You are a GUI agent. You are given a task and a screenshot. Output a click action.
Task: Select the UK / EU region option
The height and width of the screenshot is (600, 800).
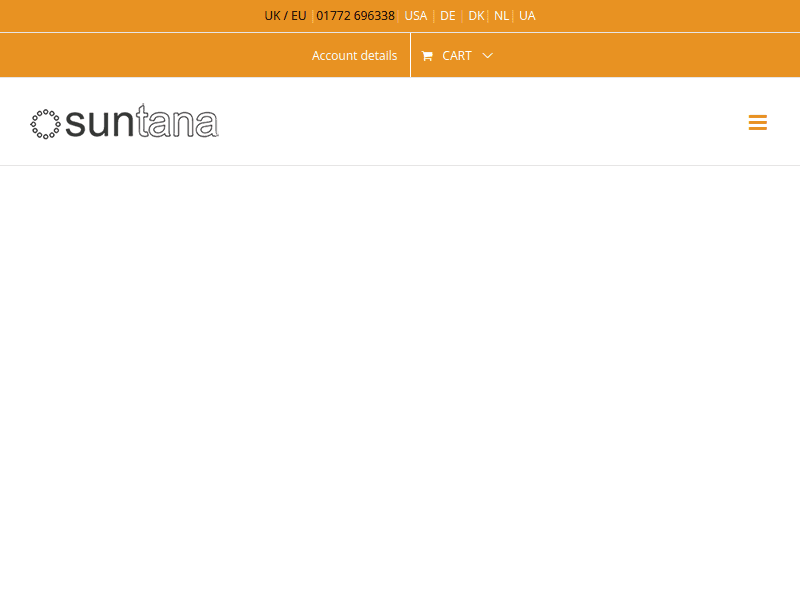click(285, 15)
